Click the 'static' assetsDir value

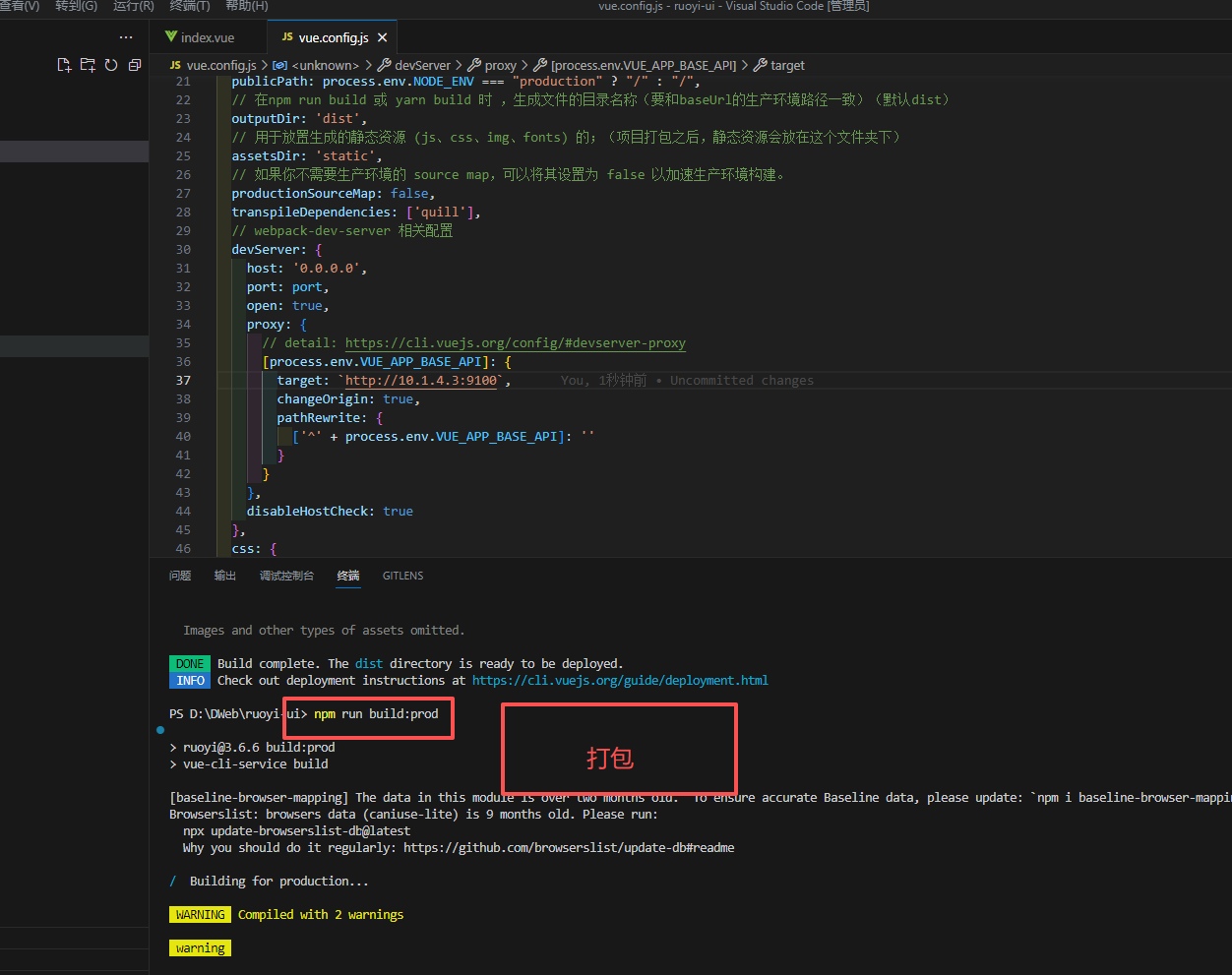coord(345,155)
